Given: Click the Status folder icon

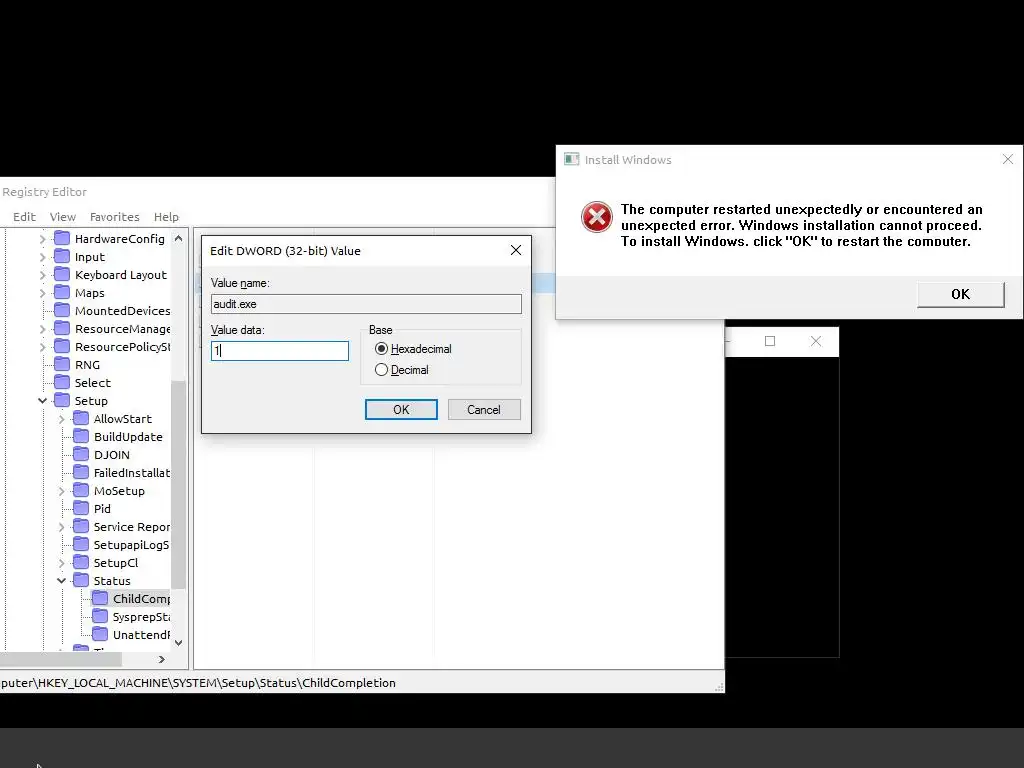Looking at the screenshot, I should tap(81, 580).
